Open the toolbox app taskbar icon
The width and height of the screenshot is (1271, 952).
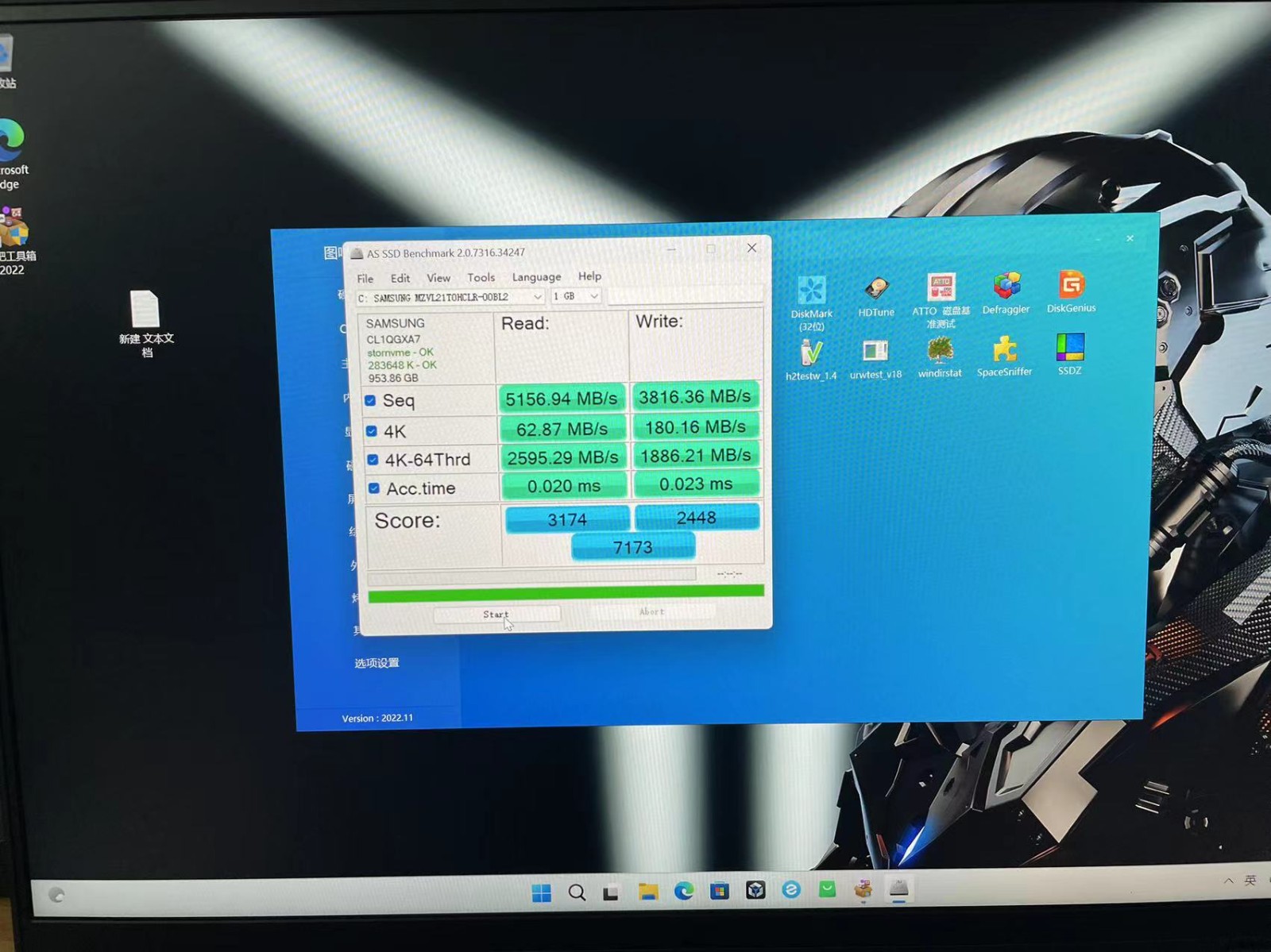point(863,889)
